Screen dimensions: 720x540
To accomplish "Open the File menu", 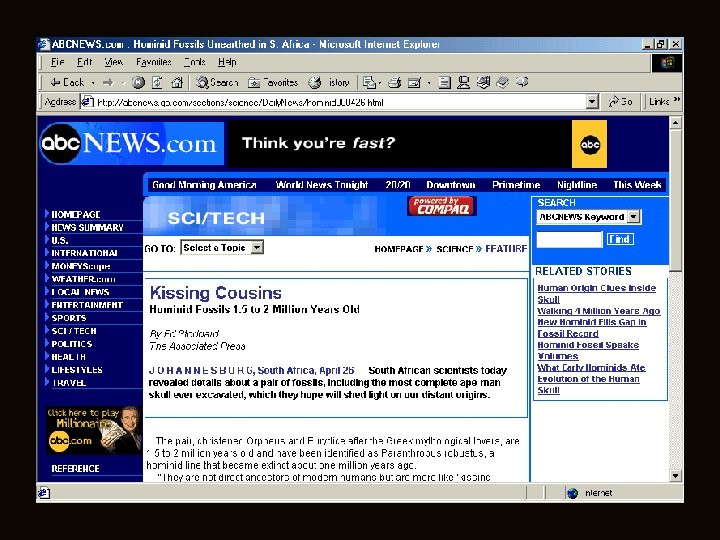I will click(x=57, y=62).
